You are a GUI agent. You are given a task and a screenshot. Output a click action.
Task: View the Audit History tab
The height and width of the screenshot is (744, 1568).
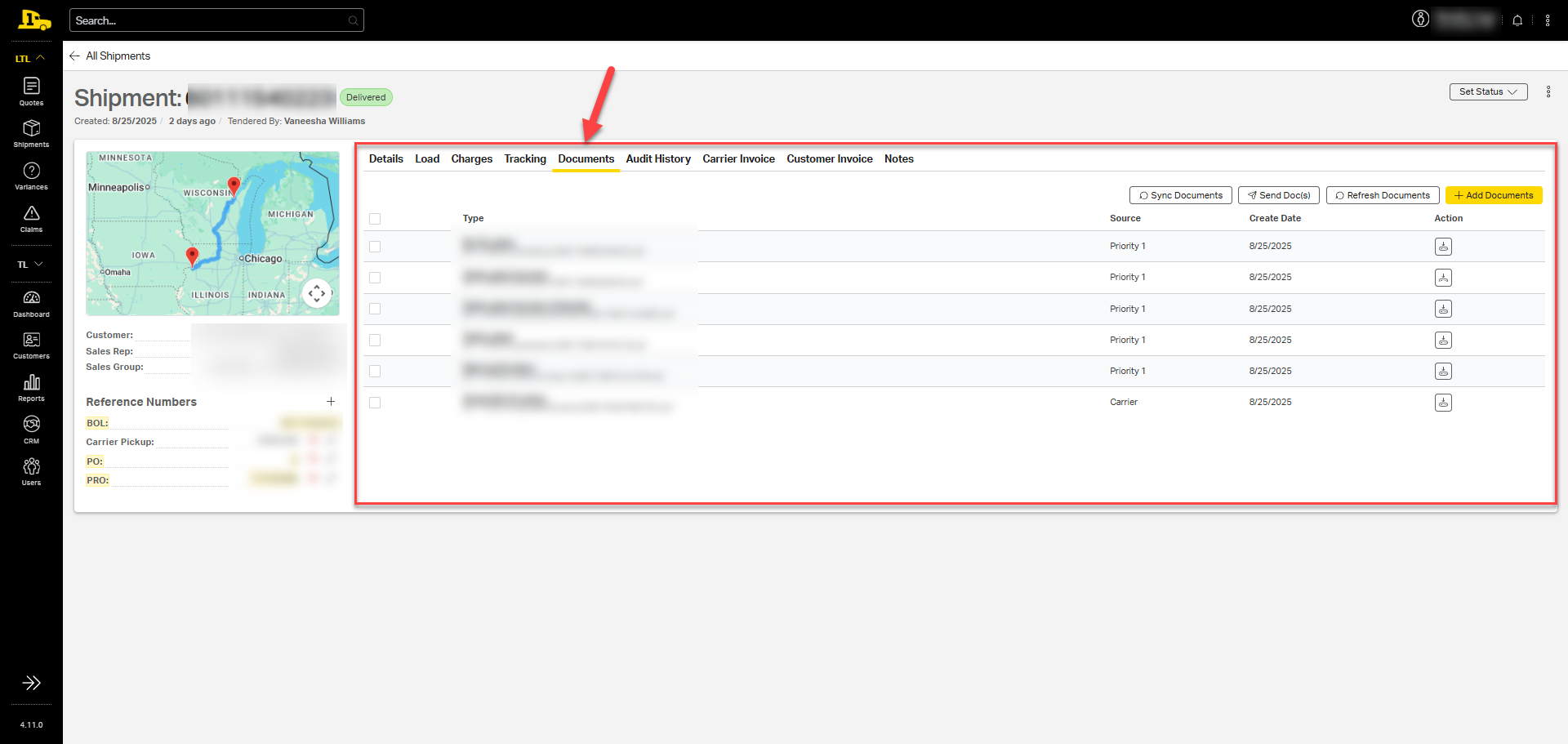click(658, 159)
